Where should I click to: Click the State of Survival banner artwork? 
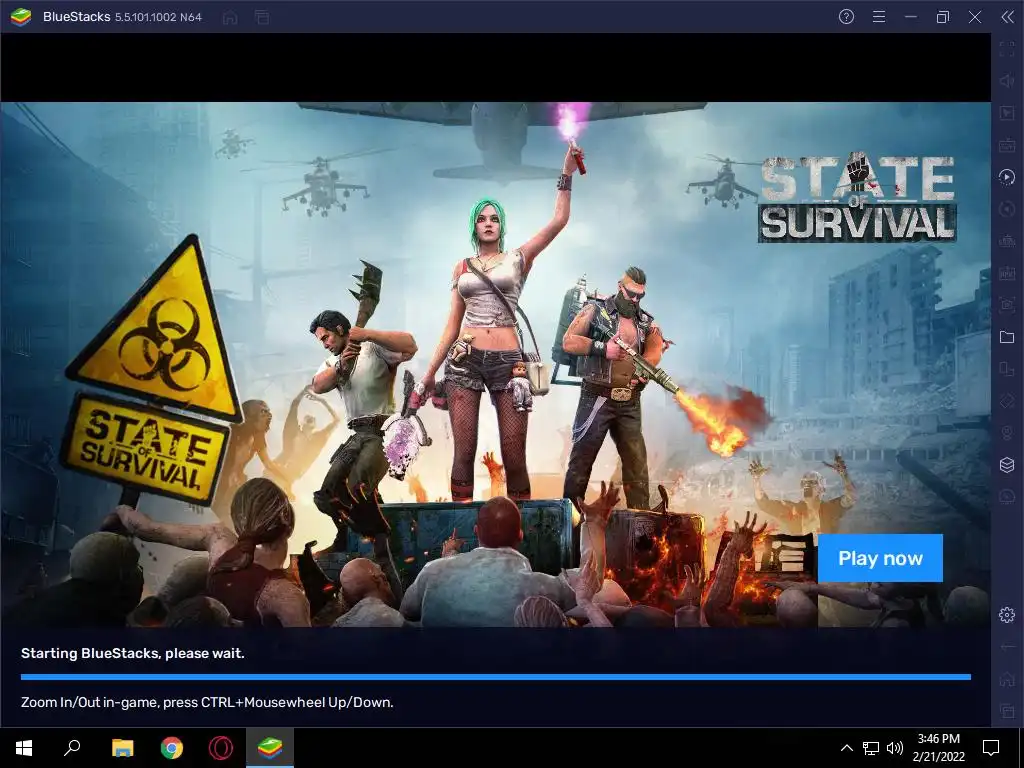click(x=496, y=364)
